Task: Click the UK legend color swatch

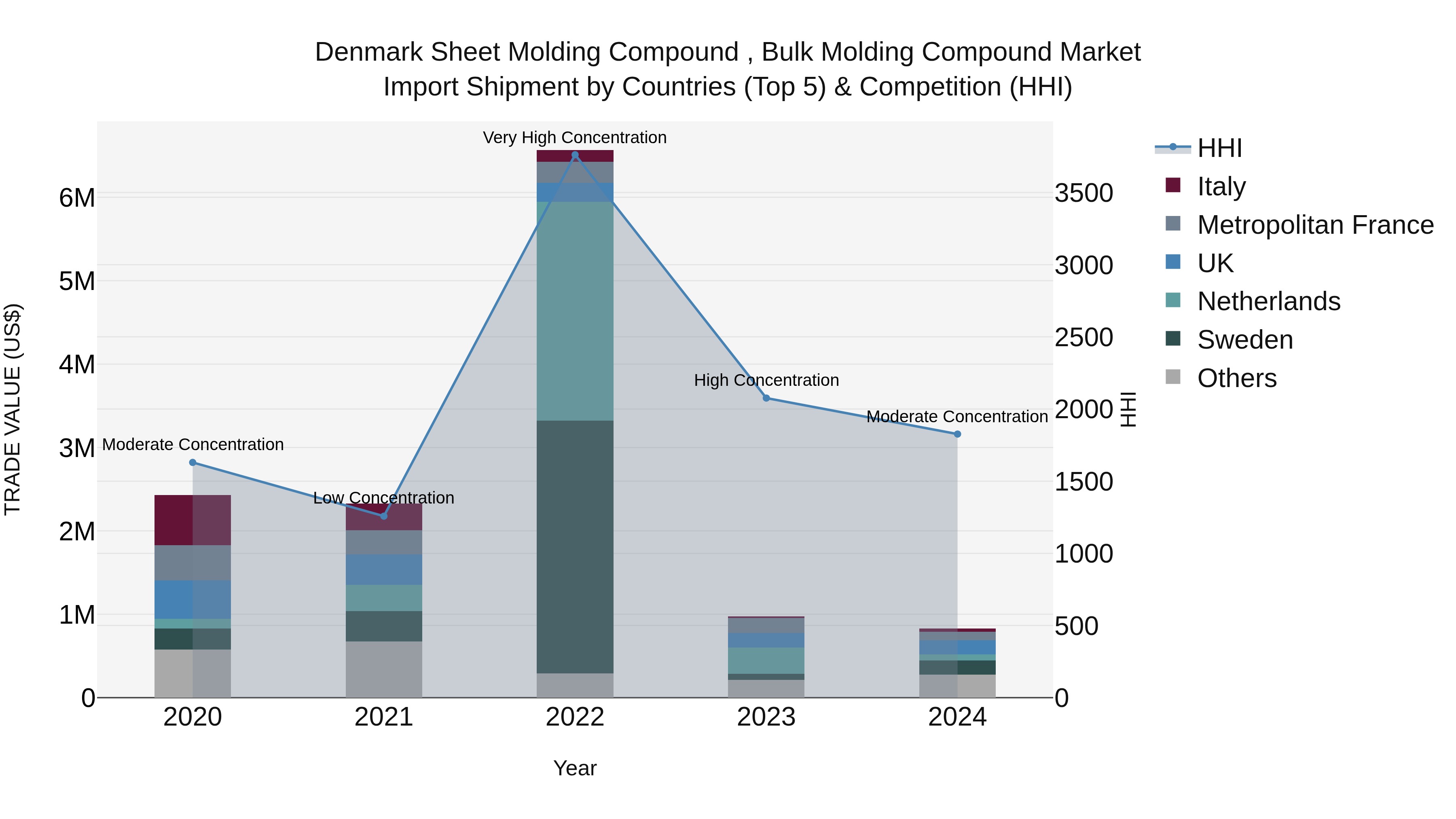Action: click(x=1173, y=262)
